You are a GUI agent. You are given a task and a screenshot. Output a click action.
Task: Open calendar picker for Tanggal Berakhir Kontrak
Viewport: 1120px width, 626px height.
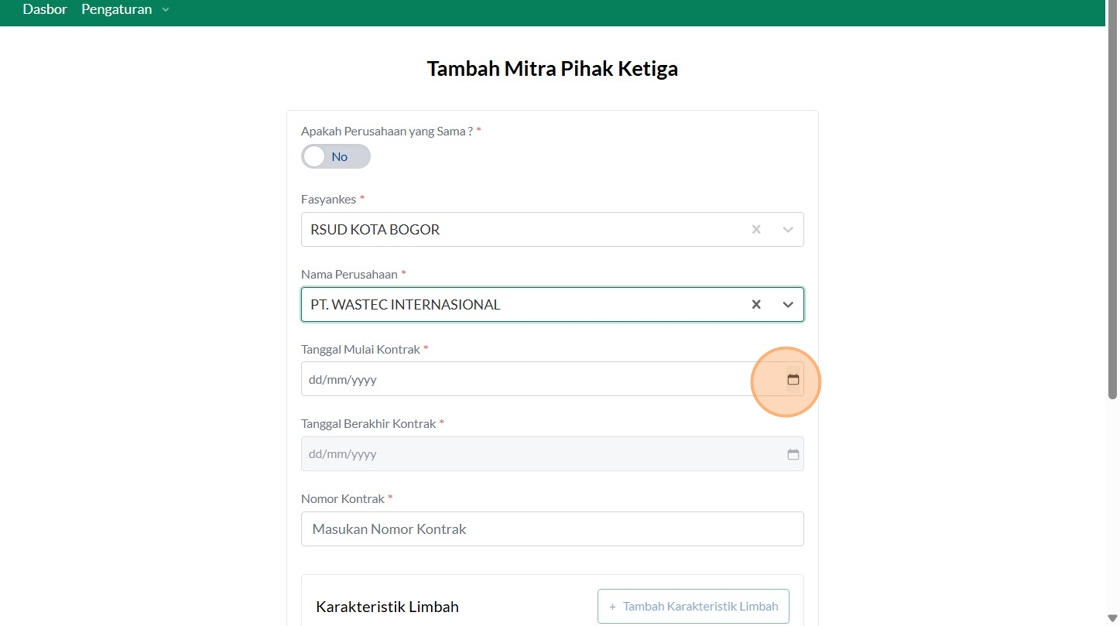[x=793, y=454]
